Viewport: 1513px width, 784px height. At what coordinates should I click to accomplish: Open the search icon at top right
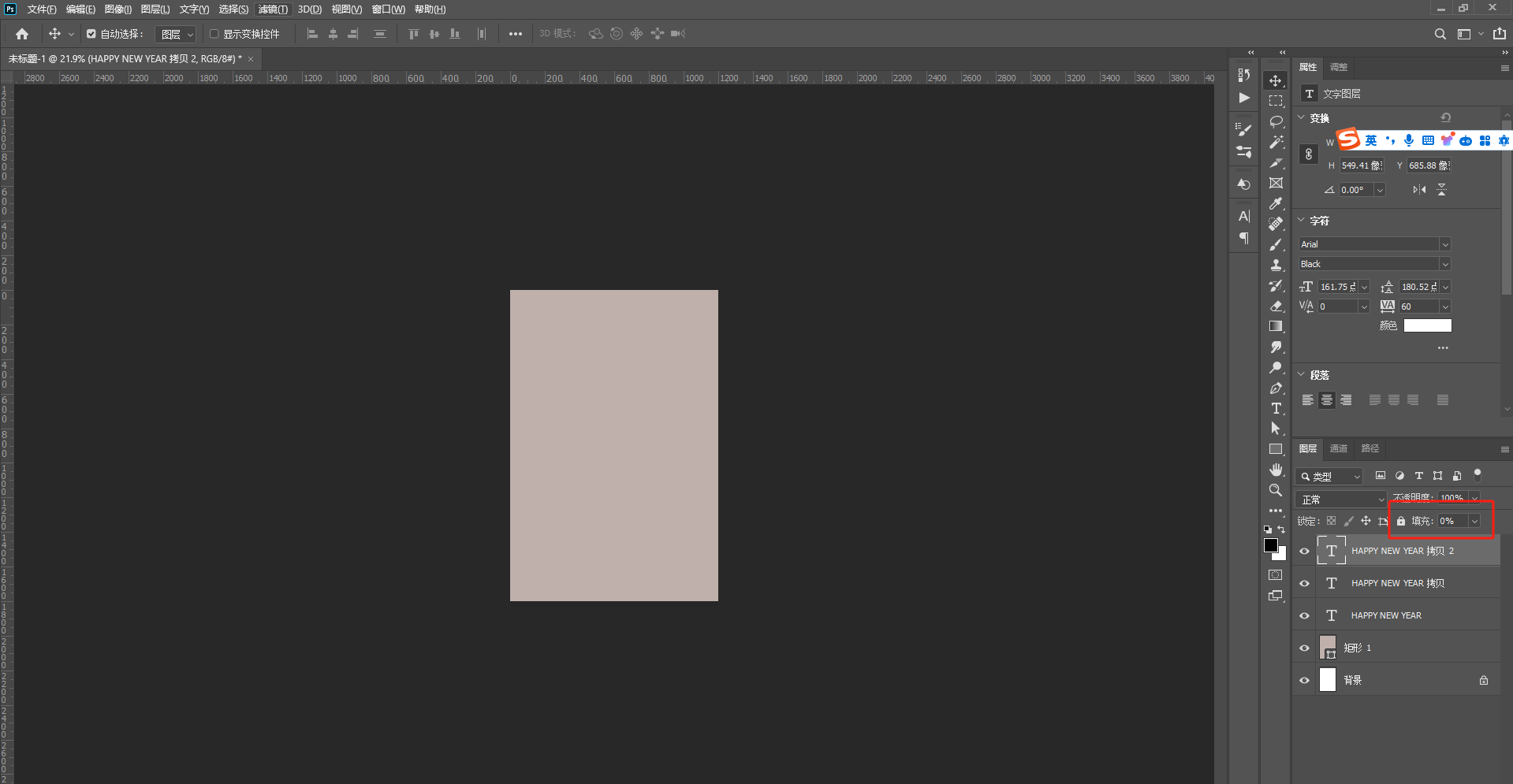click(1440, 34)
